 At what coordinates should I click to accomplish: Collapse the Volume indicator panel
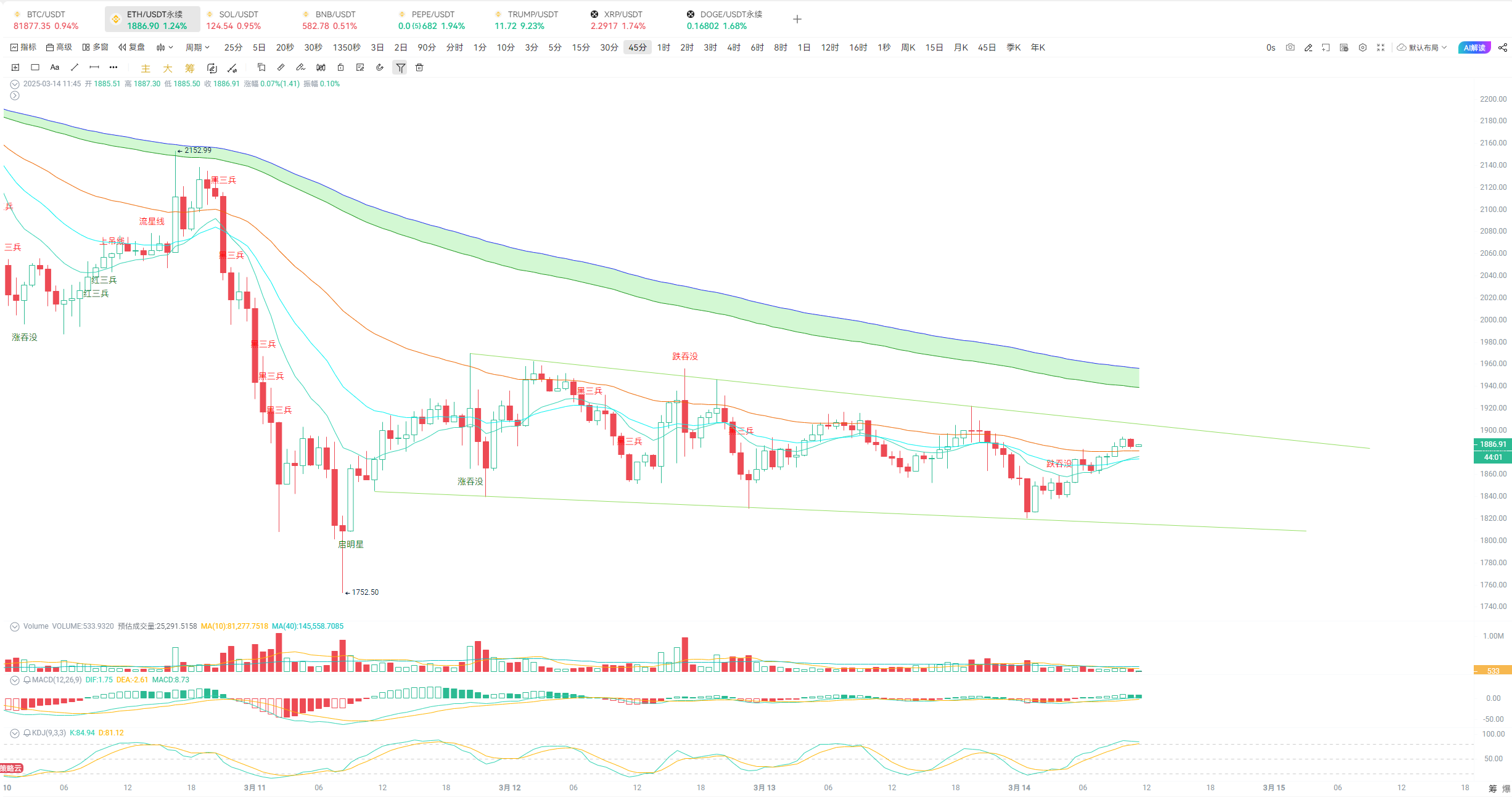[x=15, y=626]
